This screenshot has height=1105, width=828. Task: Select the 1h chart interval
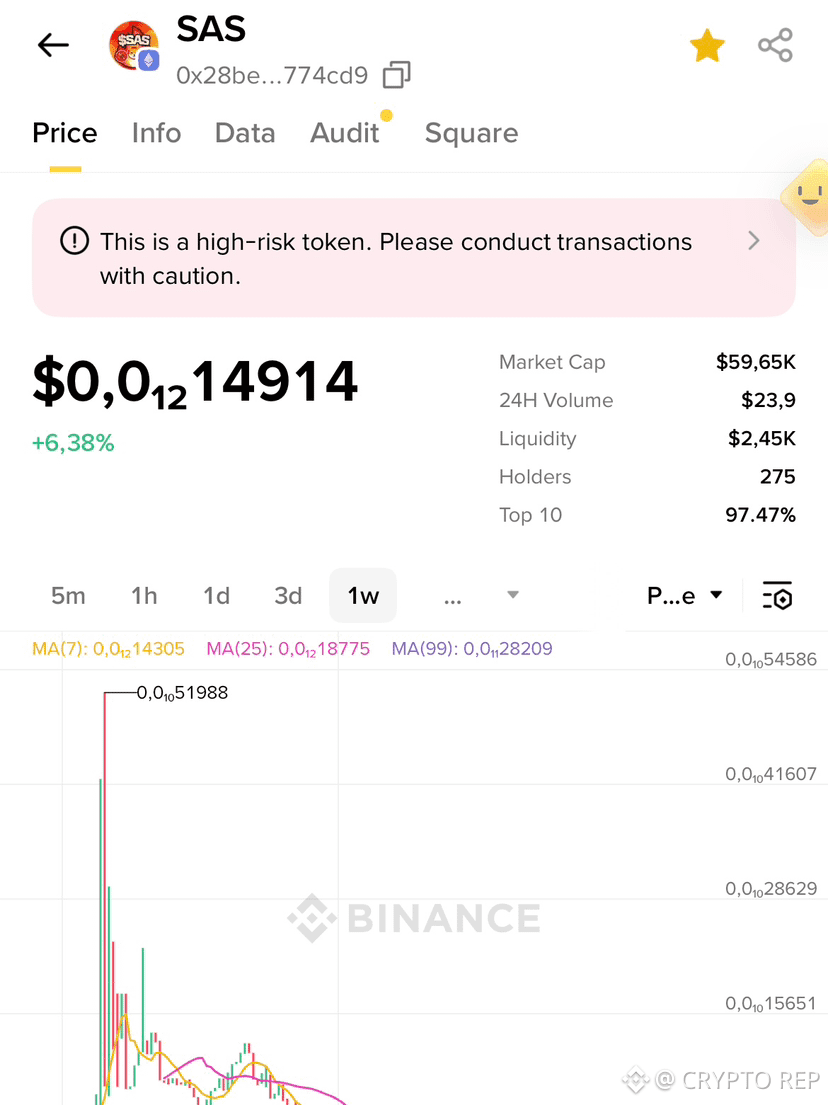click(144, 595)
